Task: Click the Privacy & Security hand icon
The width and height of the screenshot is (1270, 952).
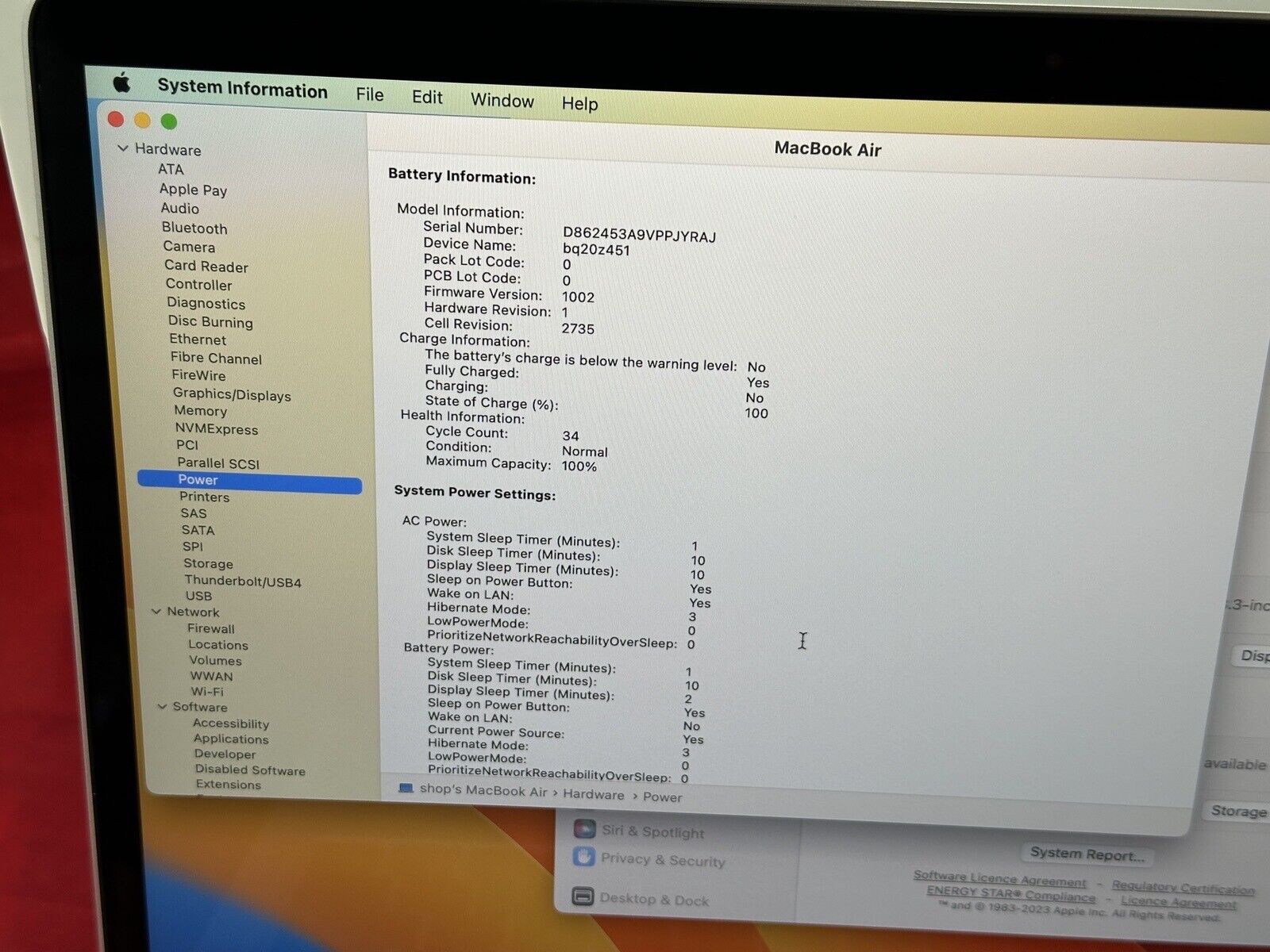Action: coord(583,857)
